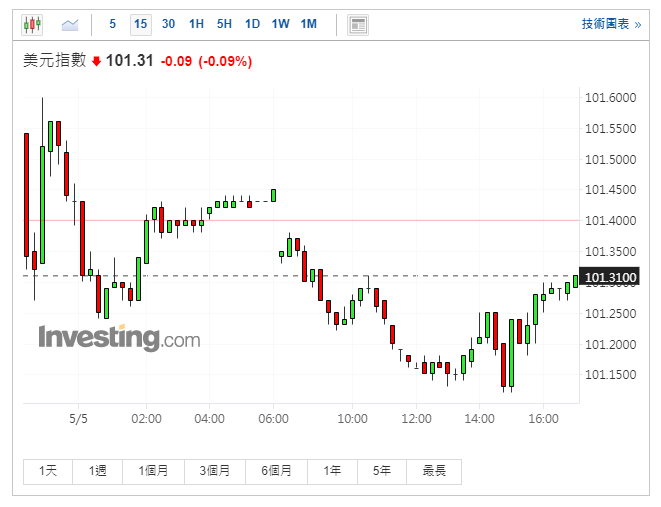Viewport: 661px width, 507px height.
Task: Select the 1H interval
Action: click(196, 24)
